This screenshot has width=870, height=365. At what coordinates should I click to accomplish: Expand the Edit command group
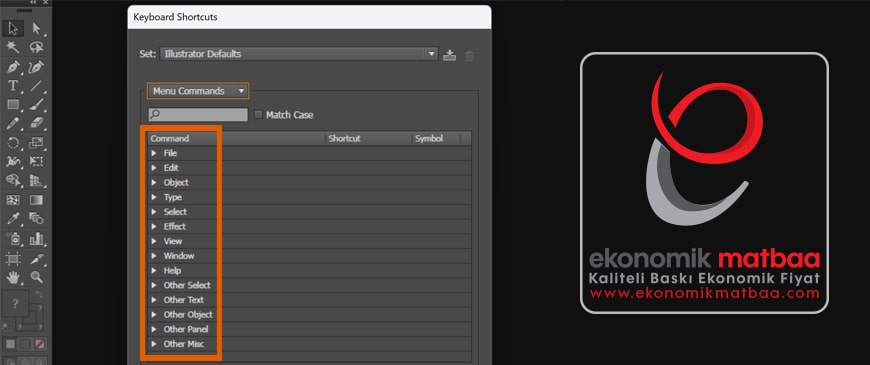pos(154,168)
